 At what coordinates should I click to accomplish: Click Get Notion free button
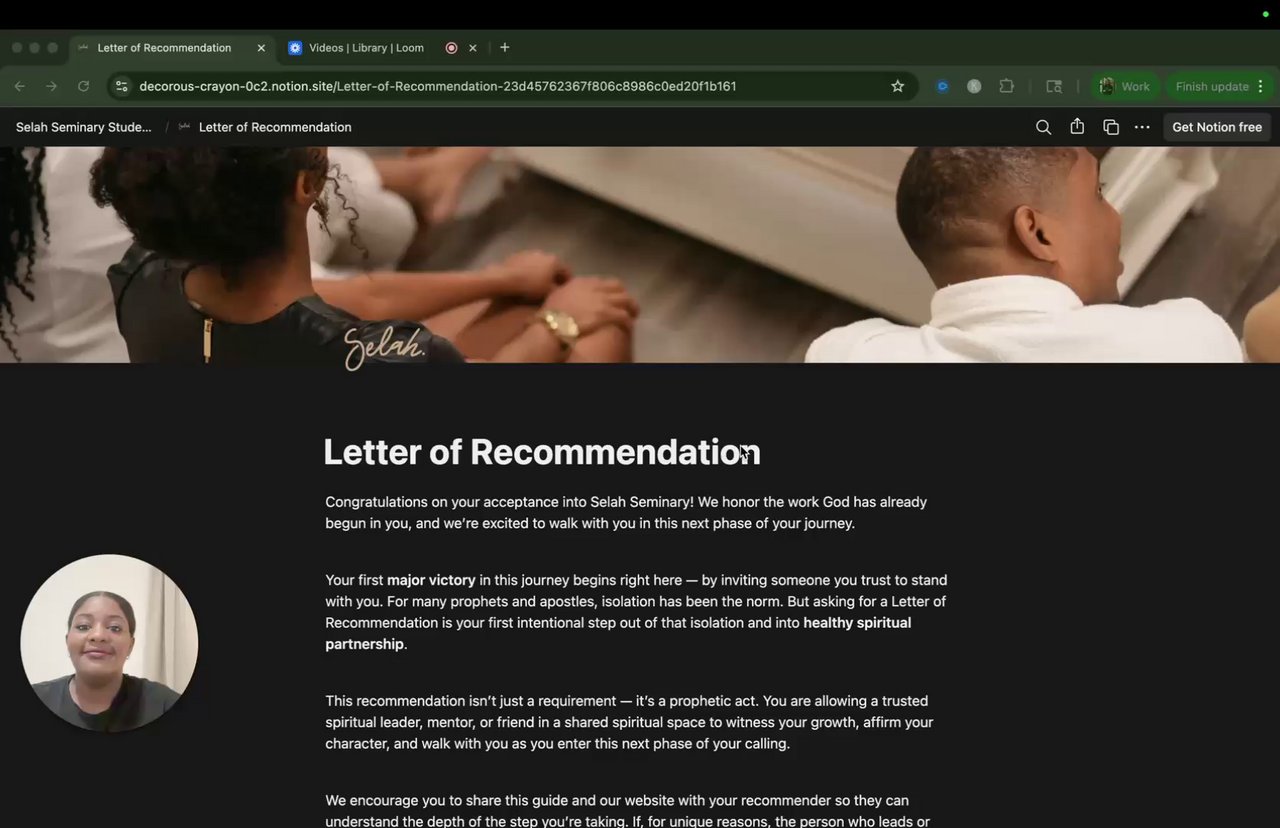click(1217, 127)
